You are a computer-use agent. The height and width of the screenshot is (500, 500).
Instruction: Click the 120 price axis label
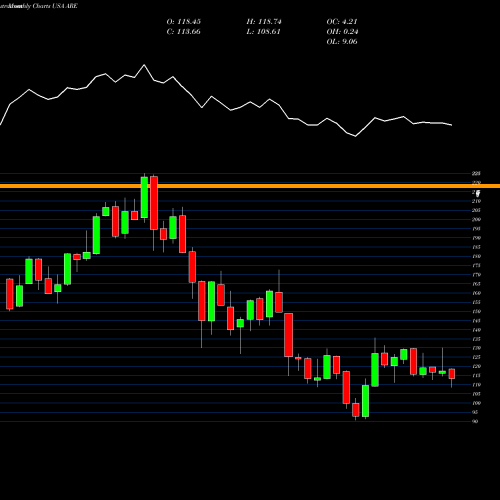(x=476, y=367)
